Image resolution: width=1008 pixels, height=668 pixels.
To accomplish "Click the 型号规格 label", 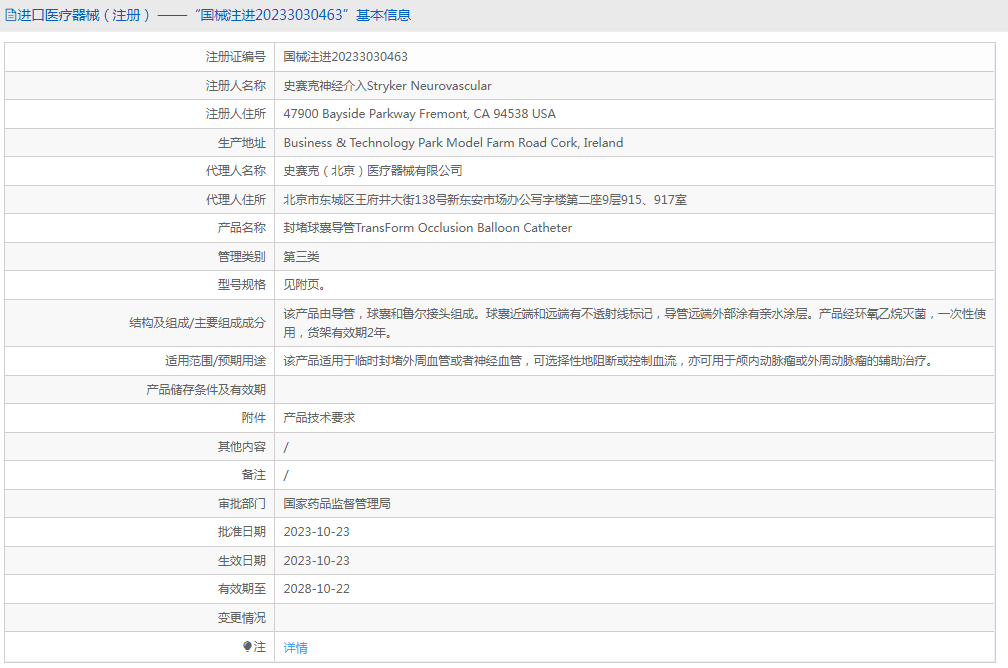I will pyautogui.click(x=241, y=284).
